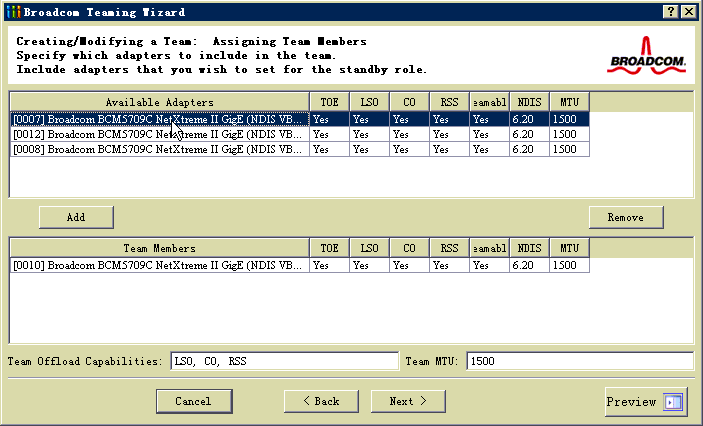The height and width of the screenshot is (426, 703).
Task: Click the Team MTU field showing 1500
Action: click(x=580, y=361)
